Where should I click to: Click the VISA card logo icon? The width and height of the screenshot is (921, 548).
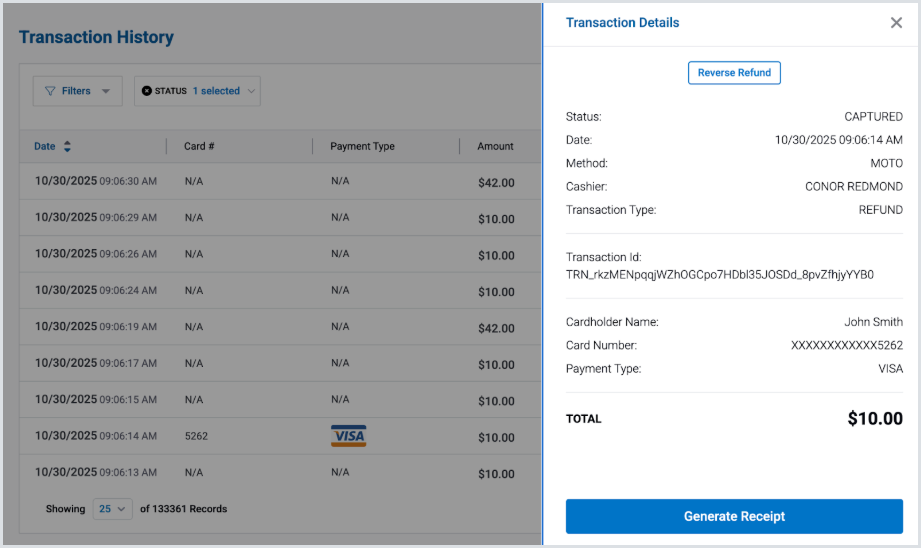pyautogui.click(x=348, y=436)
